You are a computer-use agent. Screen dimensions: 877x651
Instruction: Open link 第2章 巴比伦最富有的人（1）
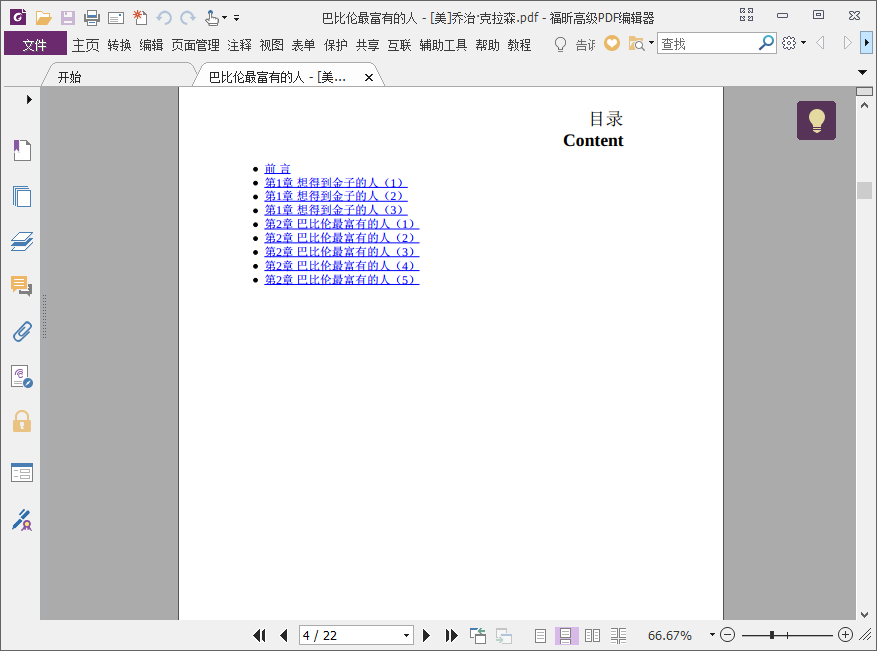point(342,224)
